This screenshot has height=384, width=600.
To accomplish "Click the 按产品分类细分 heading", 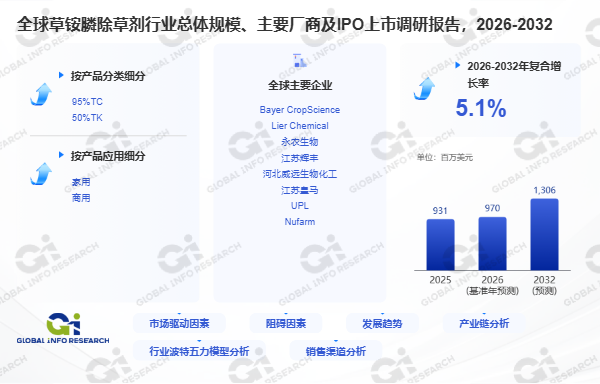I will [108, 76].
